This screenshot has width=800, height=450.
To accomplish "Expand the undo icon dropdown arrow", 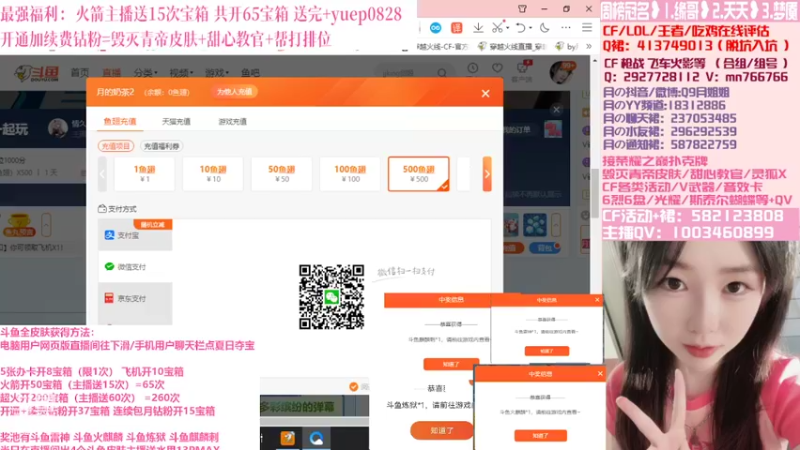I will point(531,28).
